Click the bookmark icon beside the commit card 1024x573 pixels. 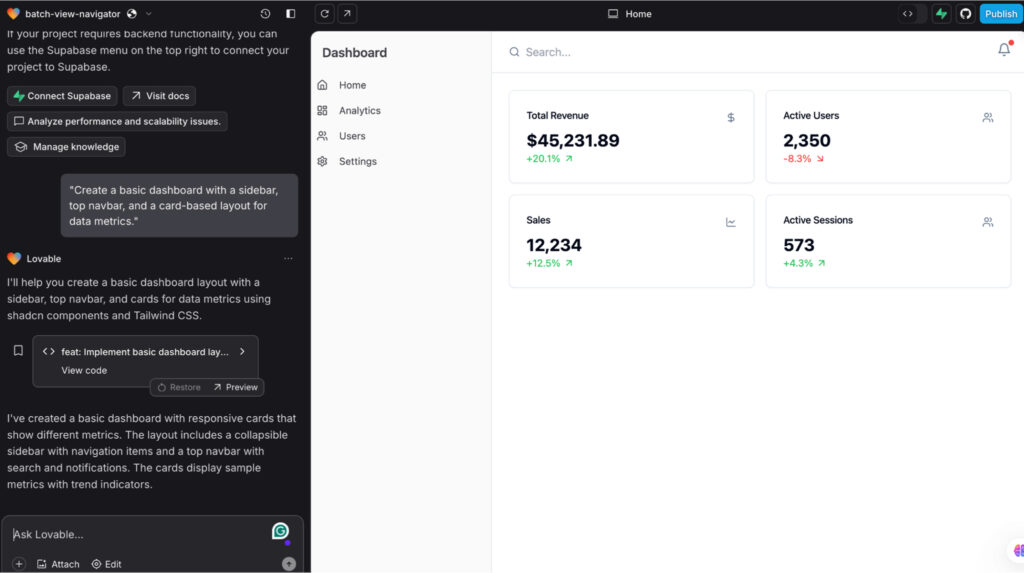(x=18, y=351)
